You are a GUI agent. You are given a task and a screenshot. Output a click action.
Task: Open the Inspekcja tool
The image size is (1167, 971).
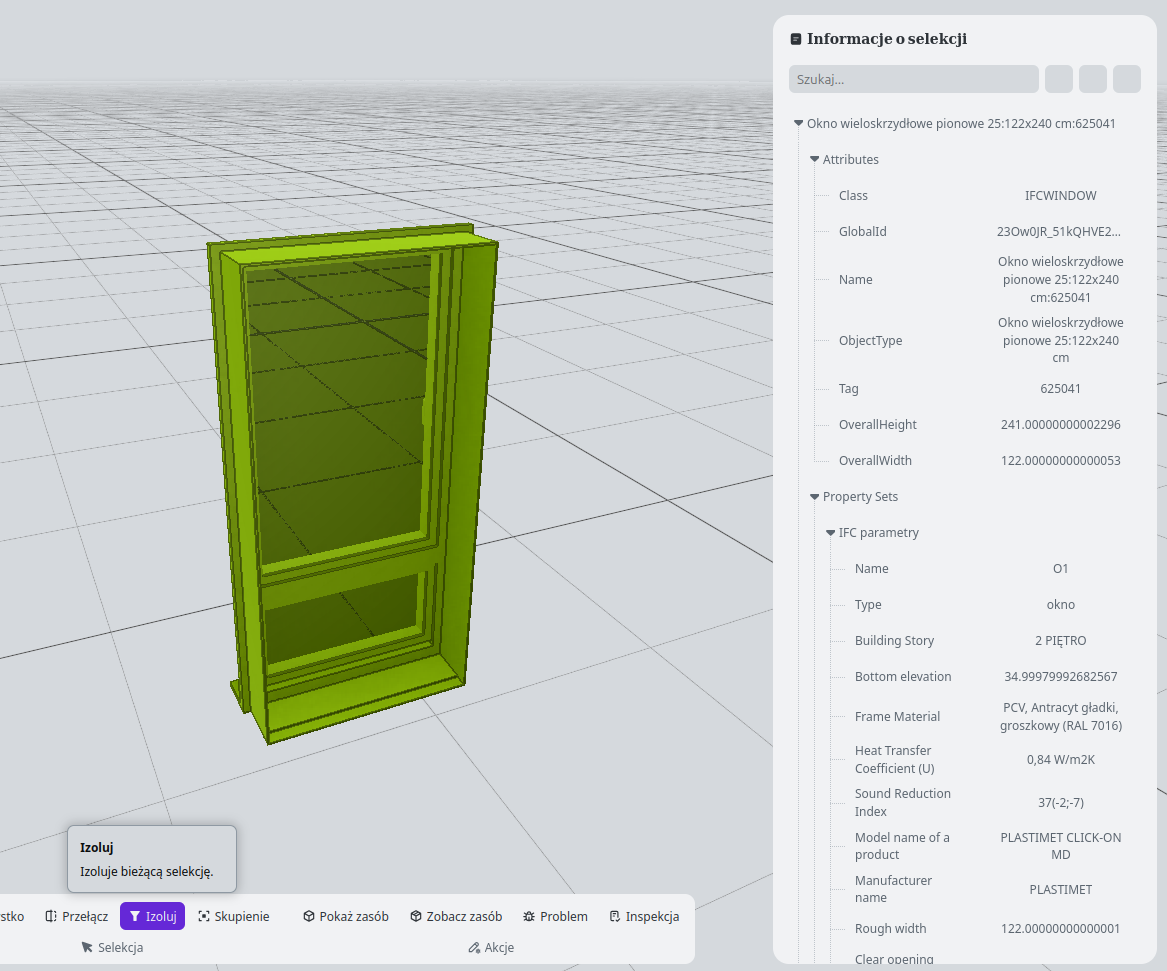[644, 916]
